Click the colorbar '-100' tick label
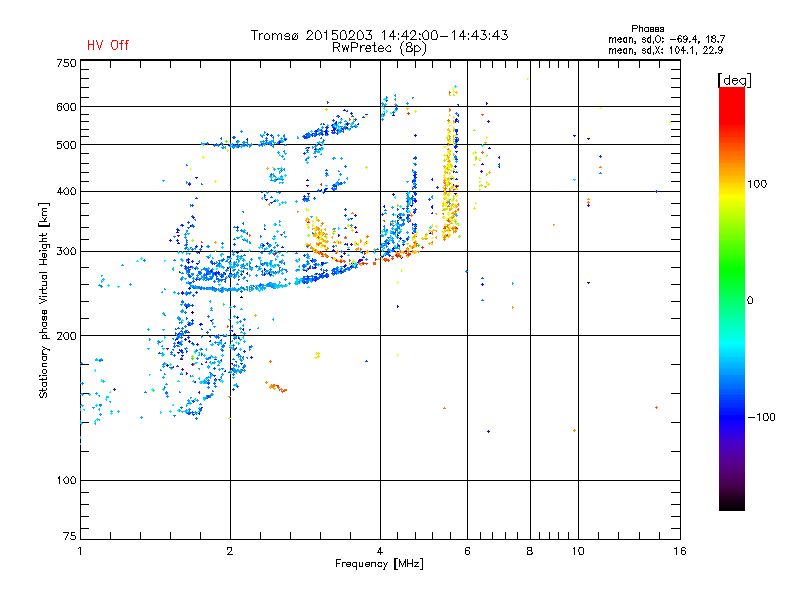This screenshot has width=800, height=600. coord(761,417)
